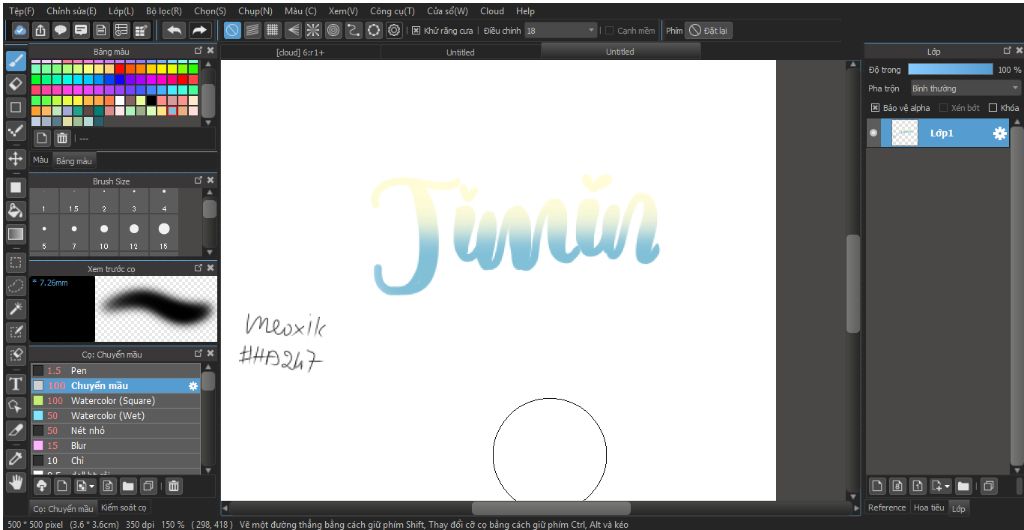Enable the Canh mềm checkbox

(x=609, y=31)
